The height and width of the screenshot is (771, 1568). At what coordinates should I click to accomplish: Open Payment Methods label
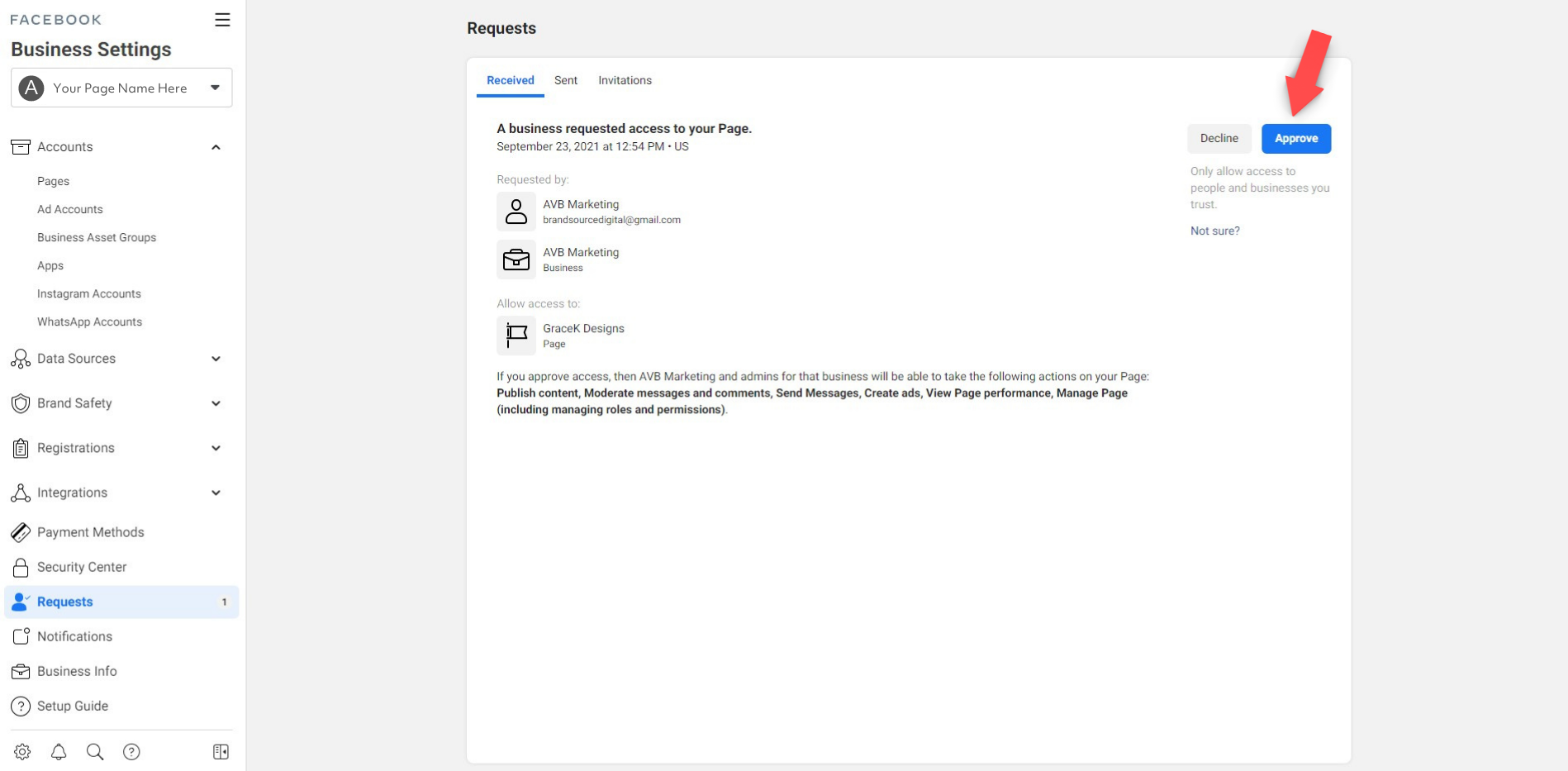(x=91, y=532)
